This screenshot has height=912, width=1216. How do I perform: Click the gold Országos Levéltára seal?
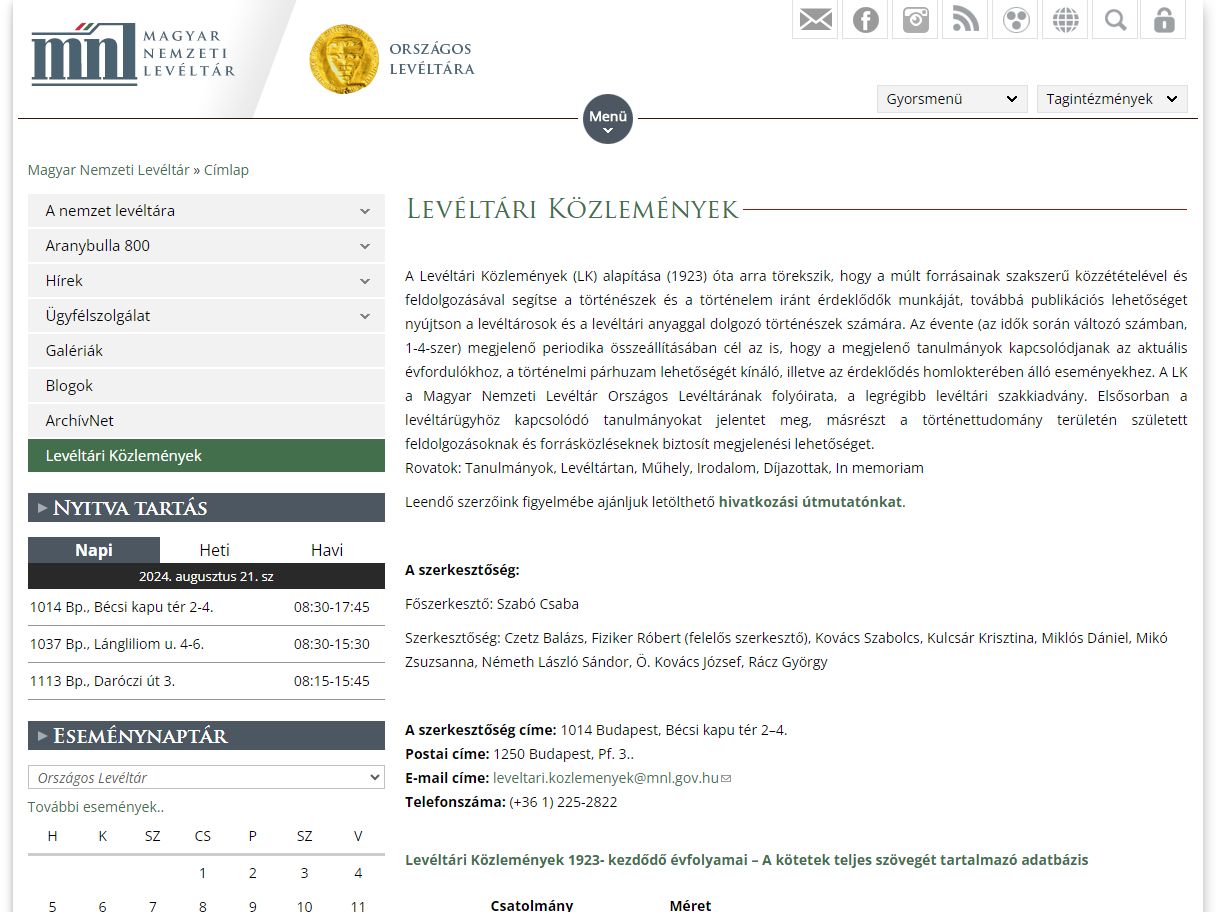(343, 59)
